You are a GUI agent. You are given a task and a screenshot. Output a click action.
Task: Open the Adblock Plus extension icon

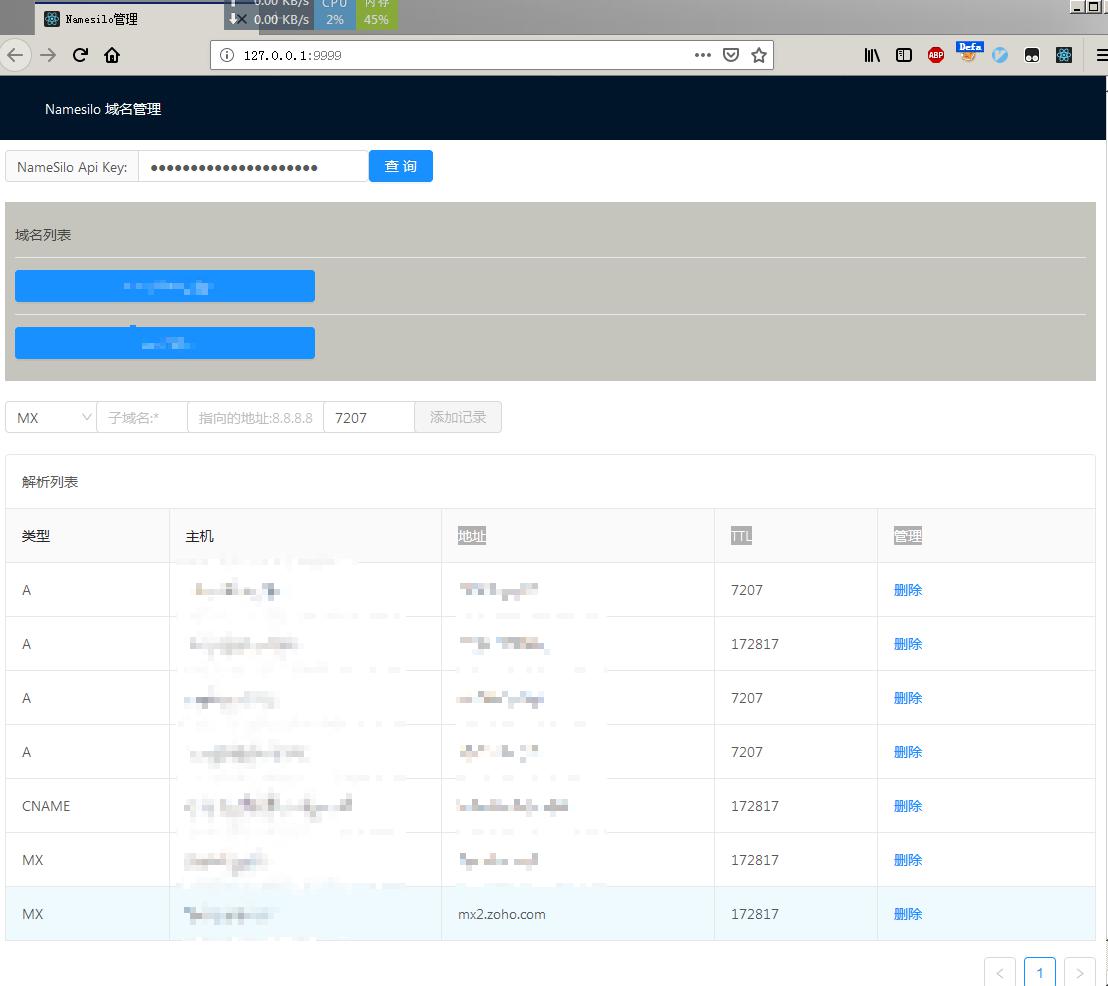coord(936,55)
